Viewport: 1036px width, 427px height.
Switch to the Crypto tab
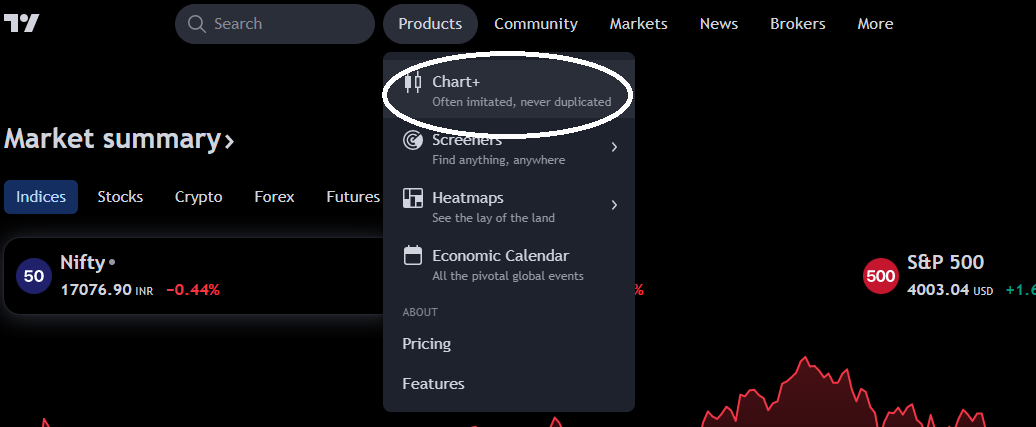pyautogui.click(x=198, y=197)
